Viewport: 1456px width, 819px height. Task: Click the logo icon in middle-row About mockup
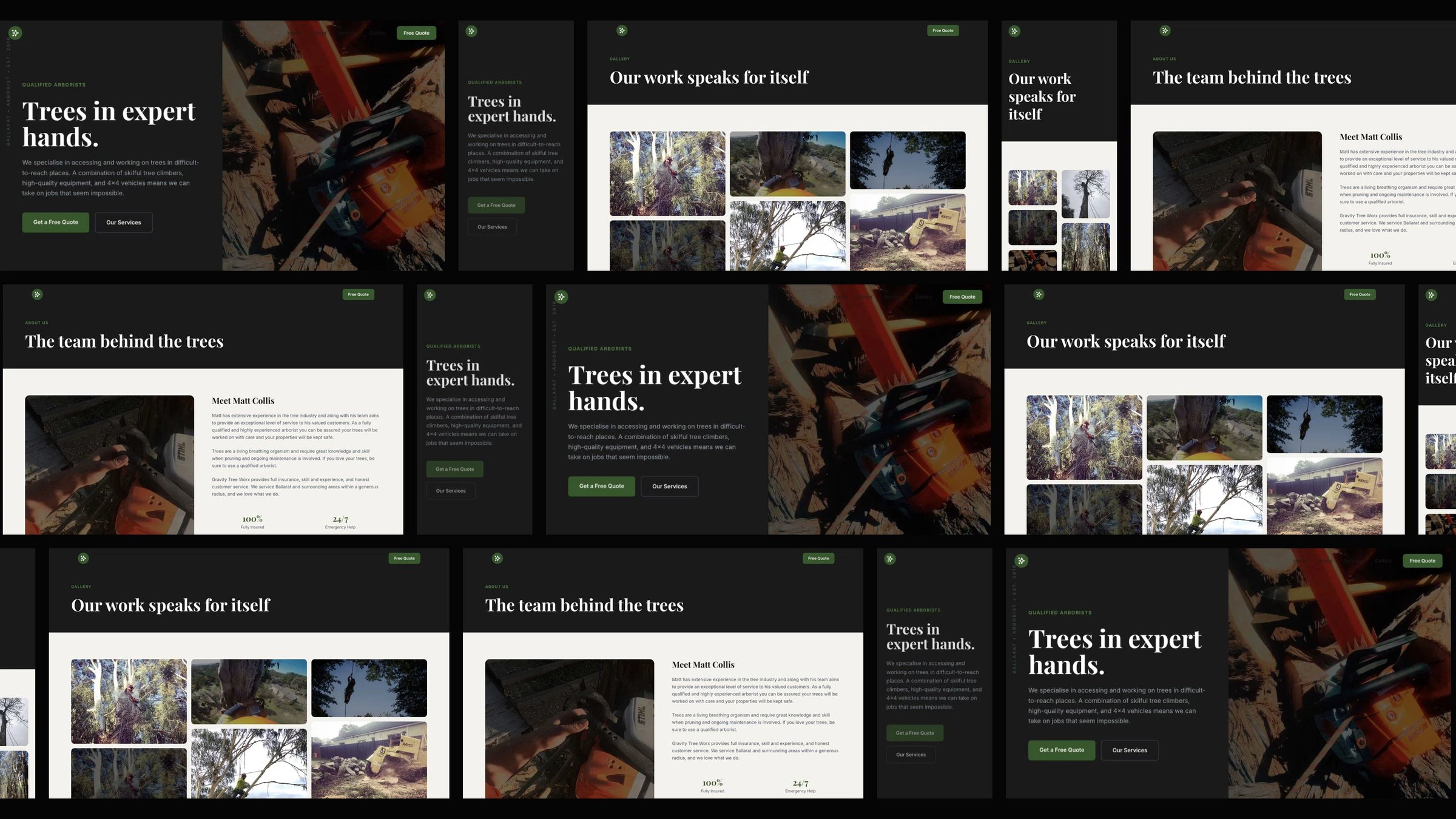pos(38,294)
